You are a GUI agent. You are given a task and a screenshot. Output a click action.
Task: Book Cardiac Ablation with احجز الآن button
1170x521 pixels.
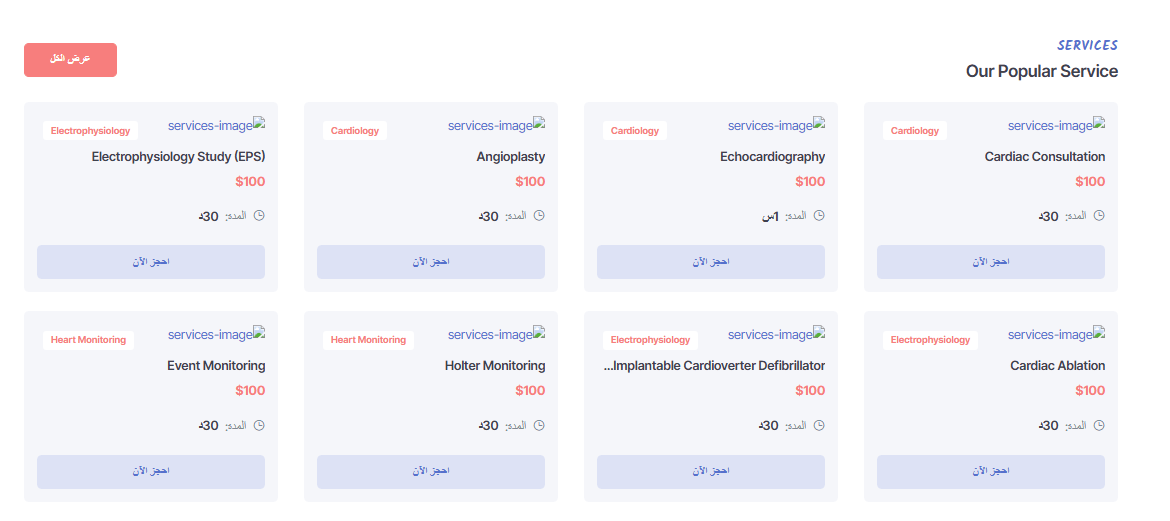pos(991,472)
